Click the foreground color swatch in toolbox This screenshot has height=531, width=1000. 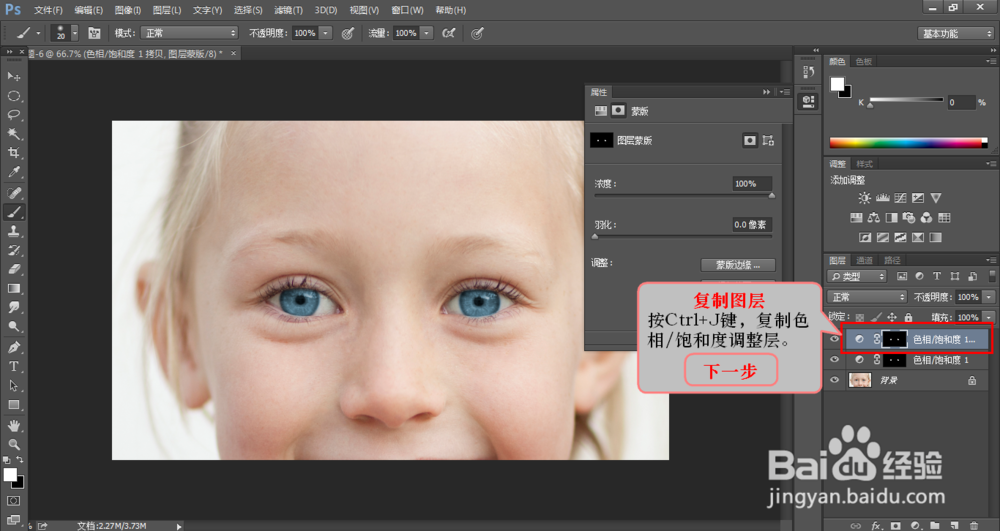[10, 474]
